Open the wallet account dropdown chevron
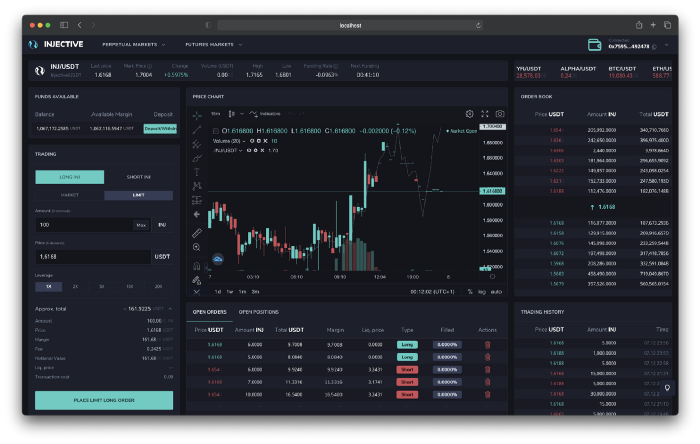Viewport: 700px width, 444px height. point(667,45)
